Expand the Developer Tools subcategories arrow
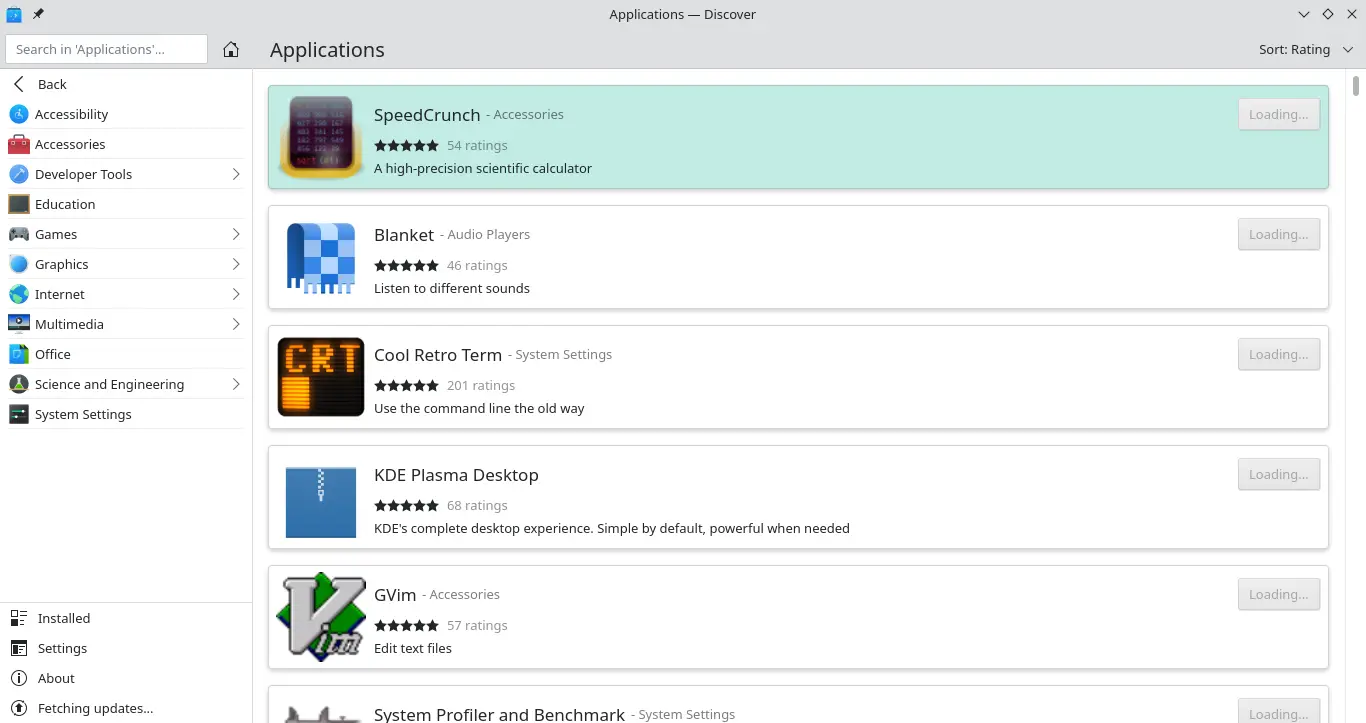The image size is (1366, 723). (236, 174)
